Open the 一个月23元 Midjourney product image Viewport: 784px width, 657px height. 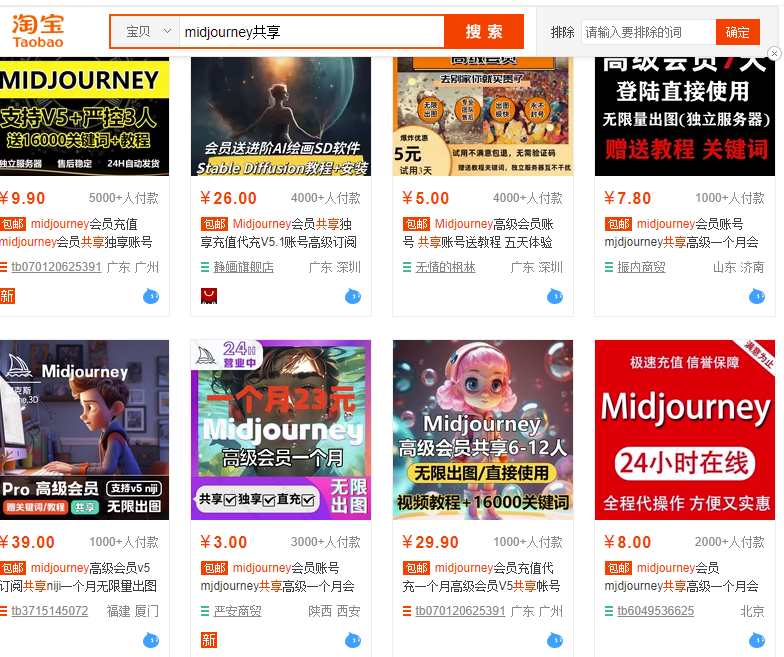click(281, 430)
